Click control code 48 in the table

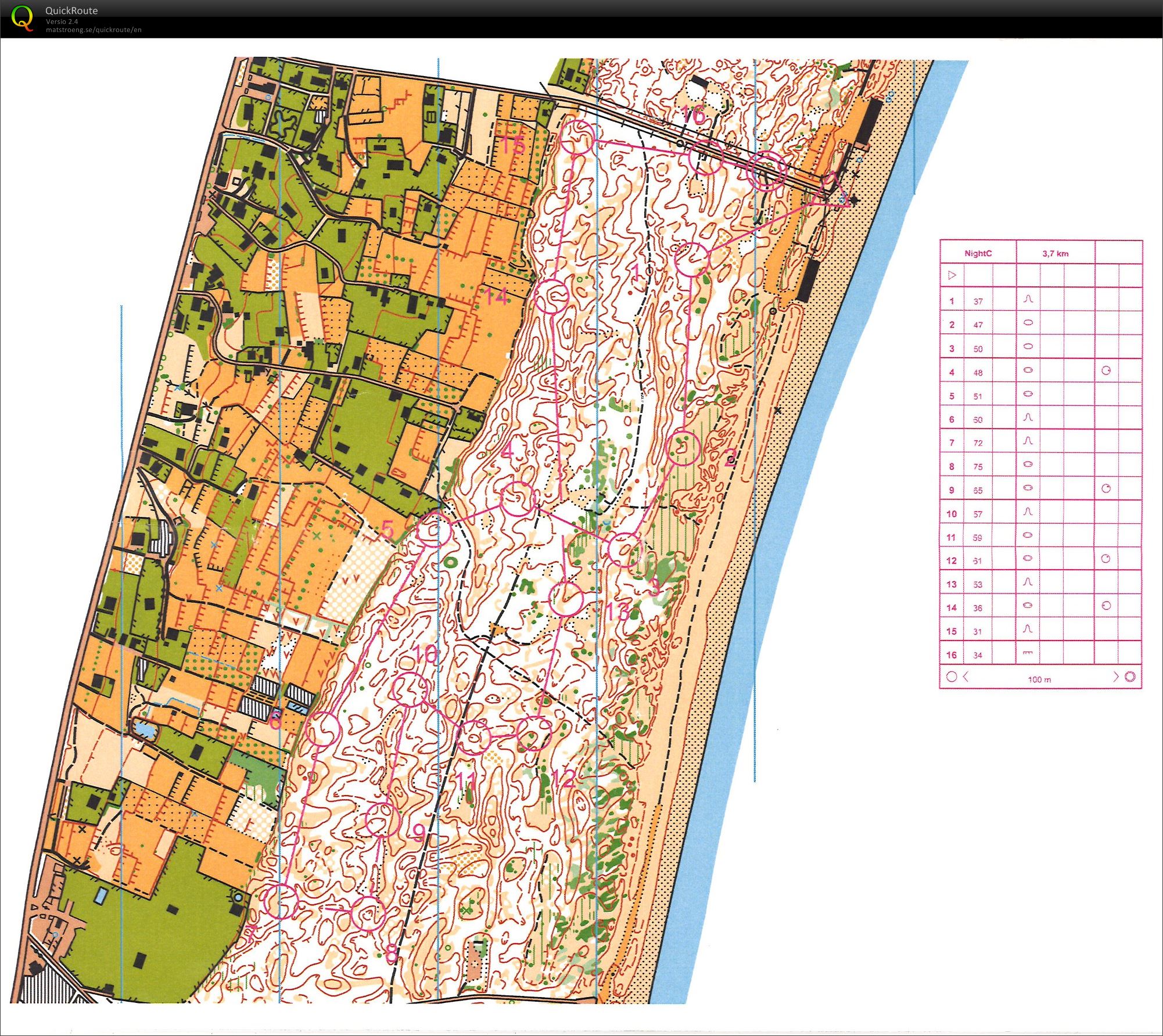click(x=978, y=373)
